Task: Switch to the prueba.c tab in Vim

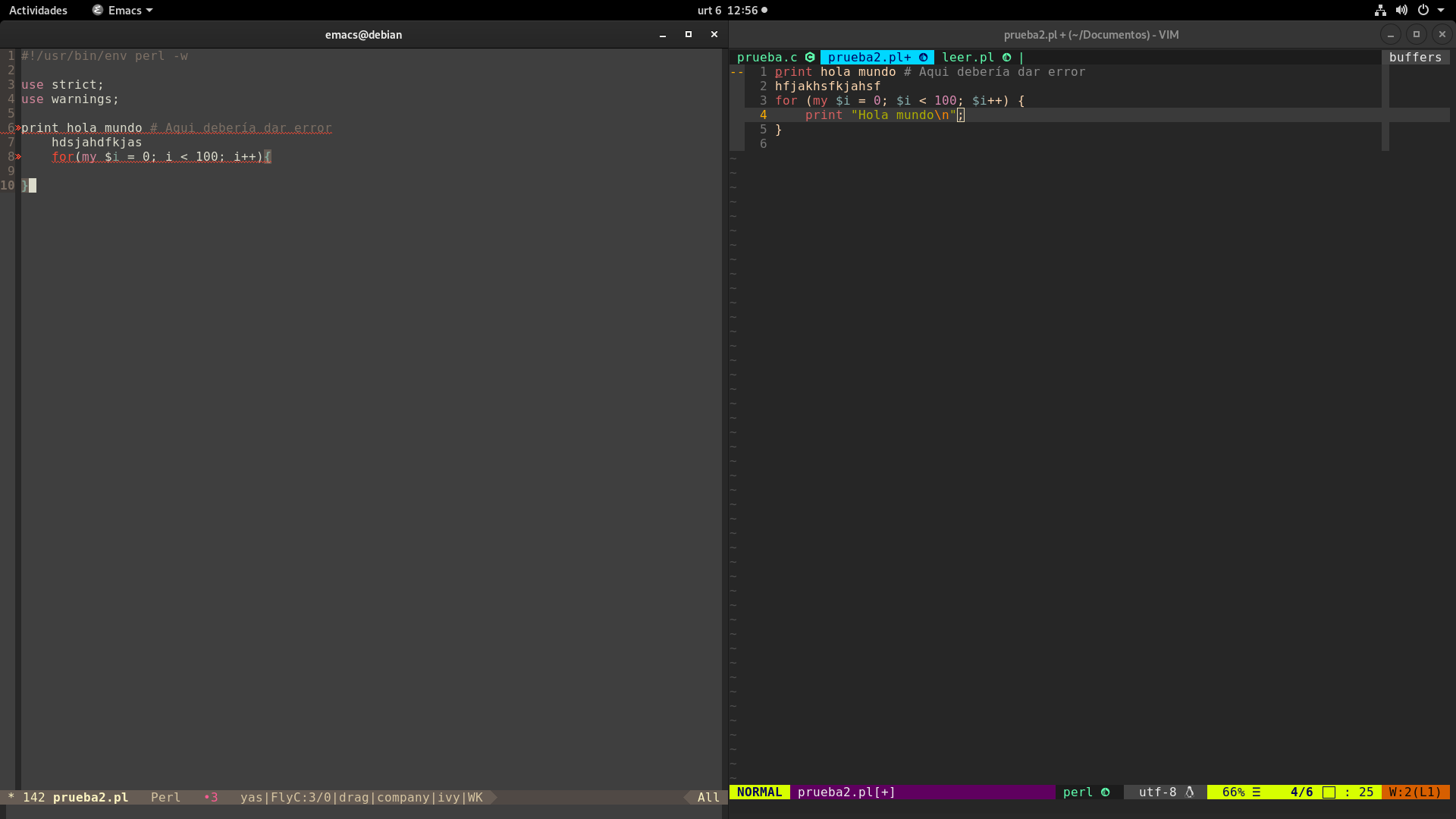Action: [x=767, y=57]
